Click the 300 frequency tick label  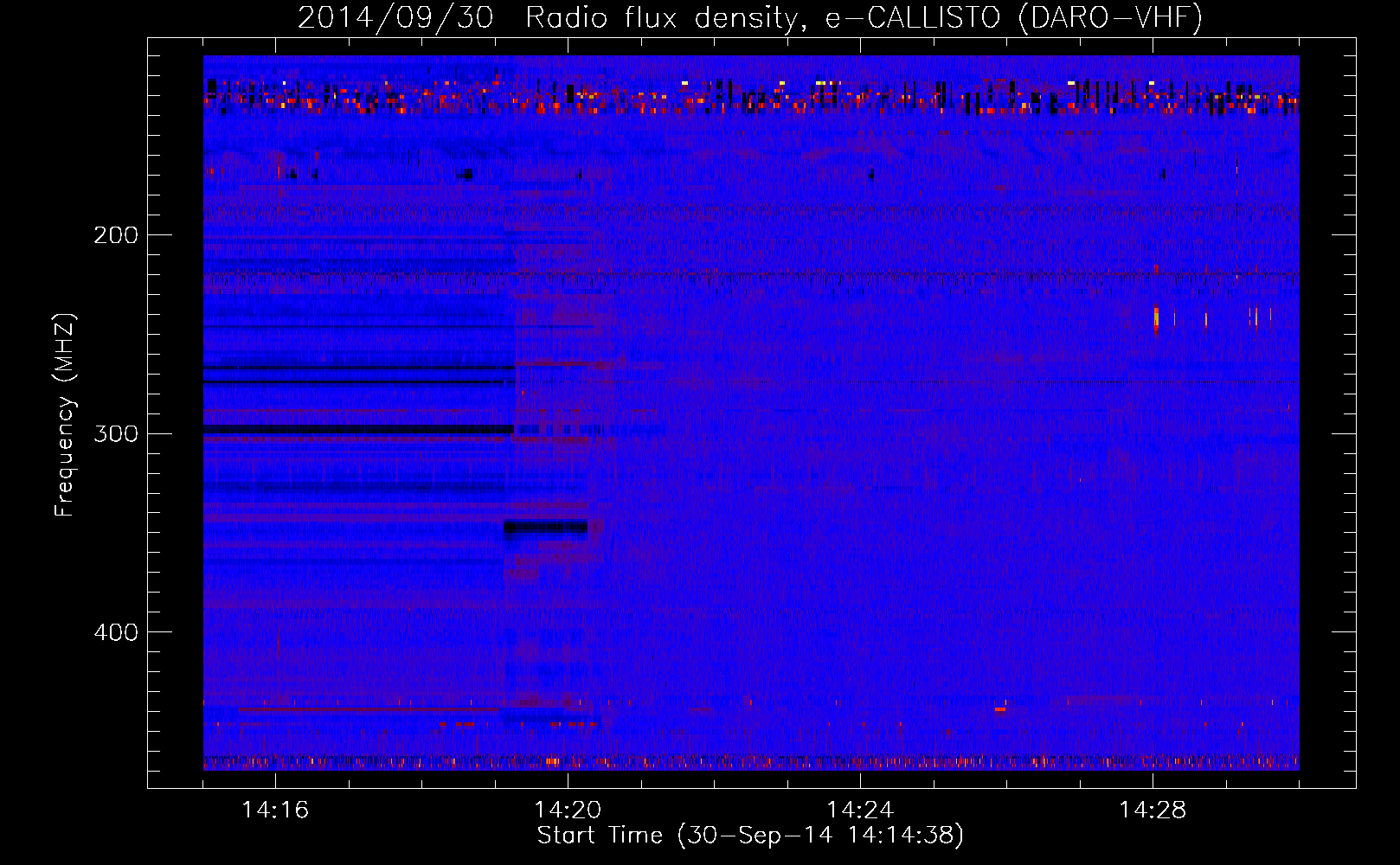pyautogui.click(x=116, y=433)
